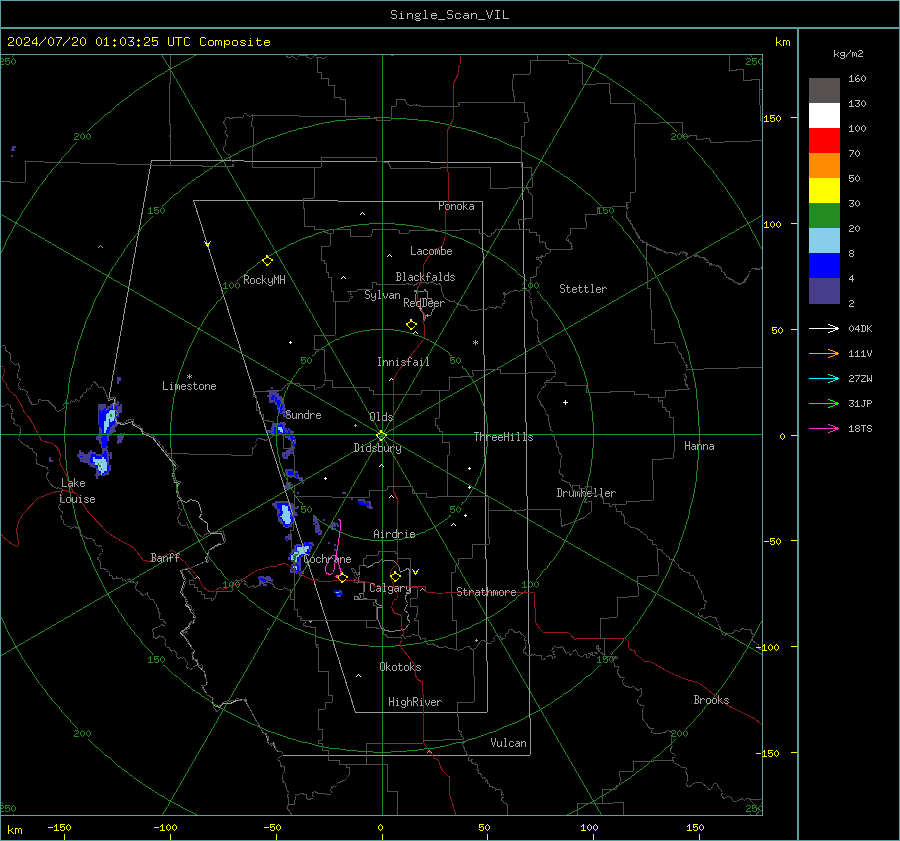Click the Single_Scan_VIL title

click(x=449, y=15)
